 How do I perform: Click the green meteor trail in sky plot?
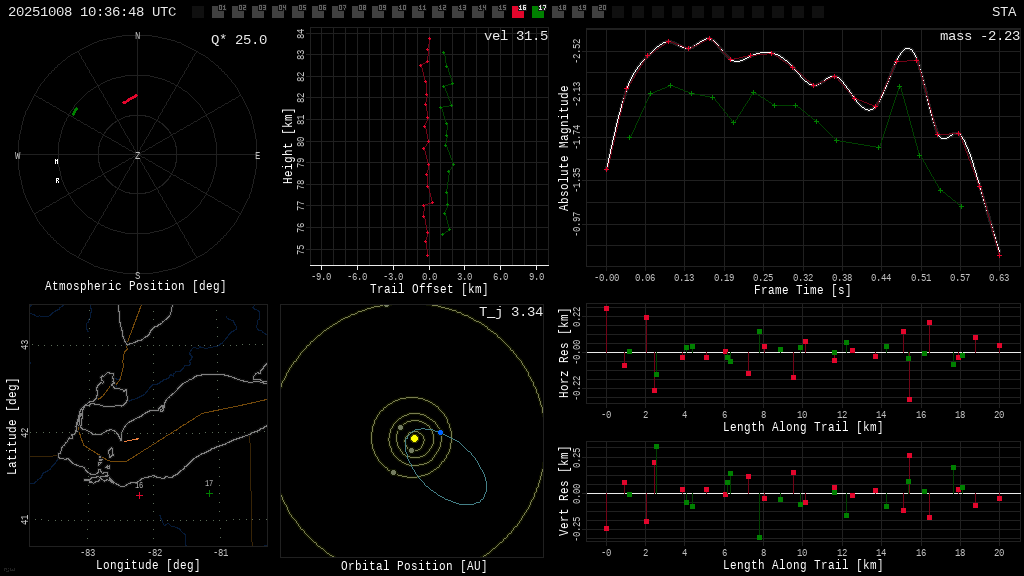pyautogui.click(x=75, y=111)
